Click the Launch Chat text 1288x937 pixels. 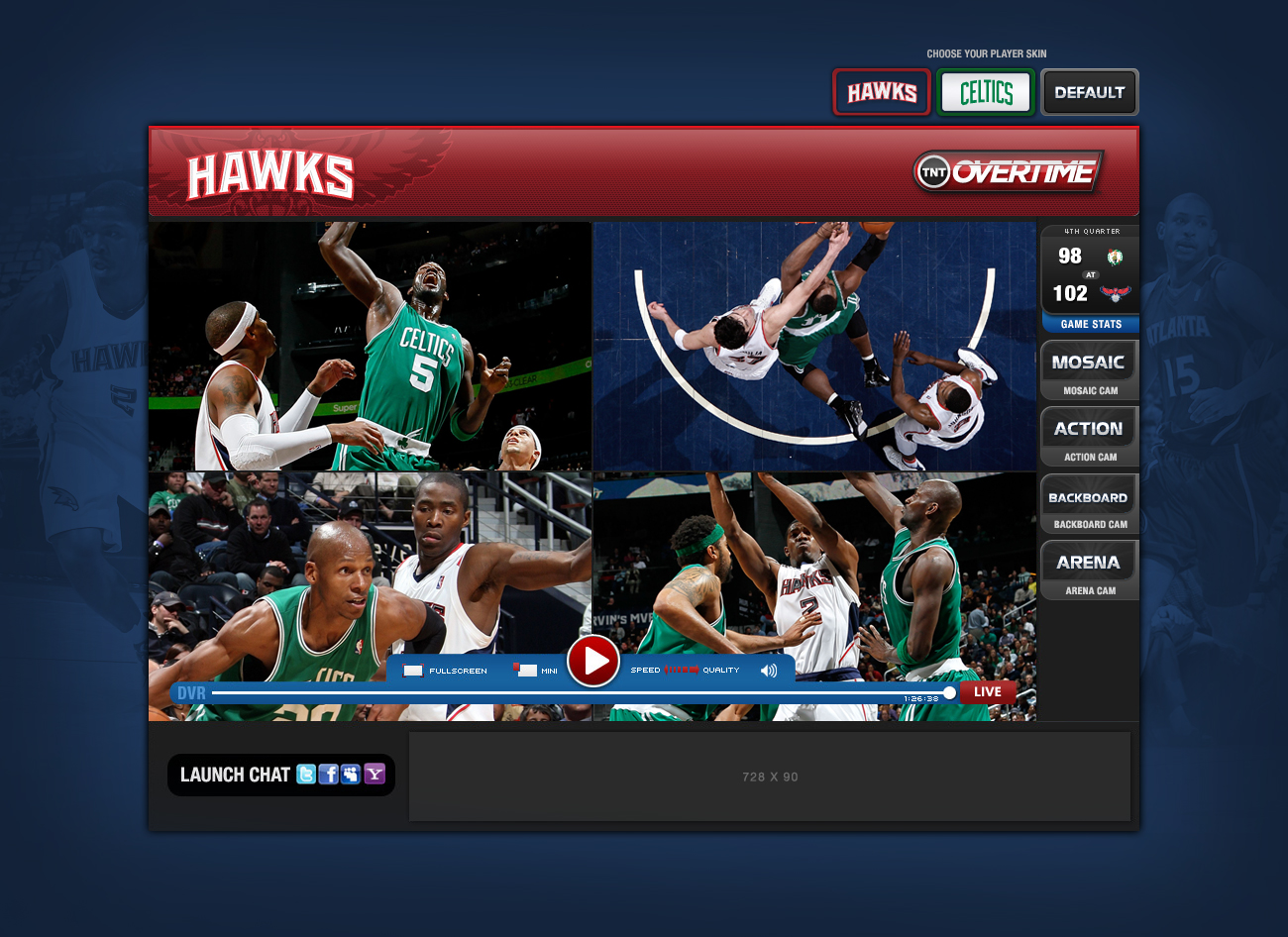click(235, 775)
